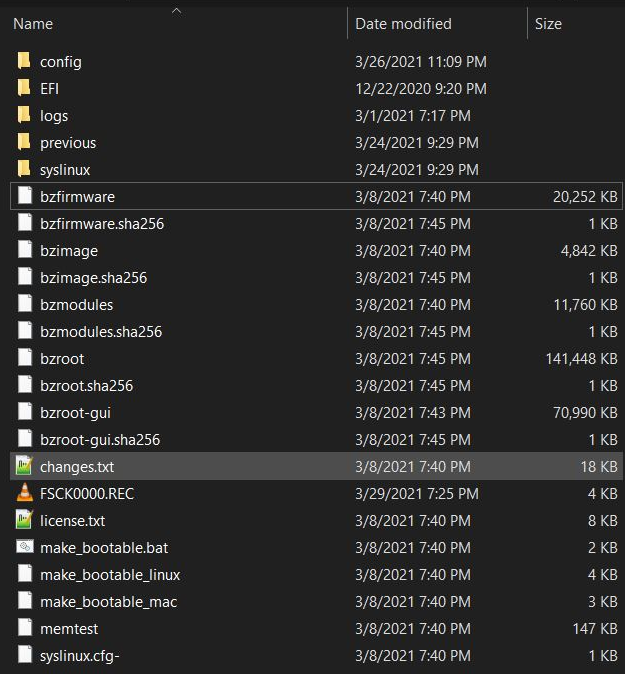Select the bzfirmware file name
This screenshot has width=625, height=674.
(x=77, y=197)
